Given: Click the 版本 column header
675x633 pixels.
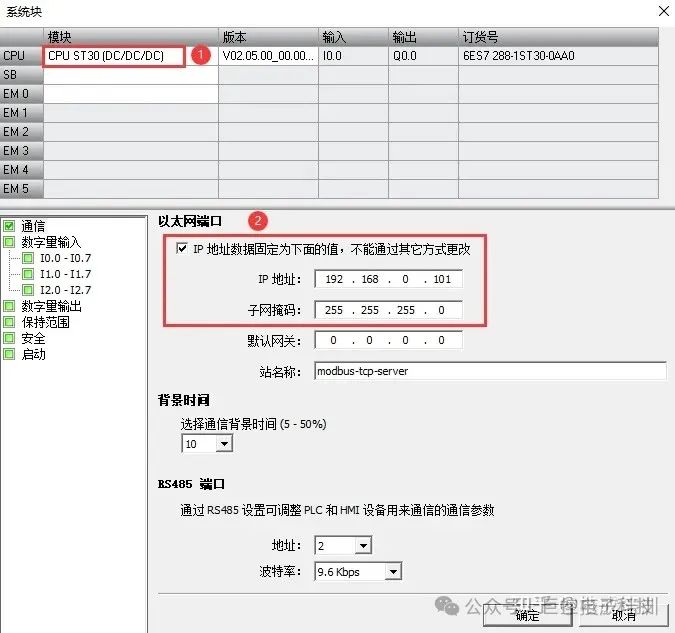Looking at the screenshot, I should click(268, 37).
